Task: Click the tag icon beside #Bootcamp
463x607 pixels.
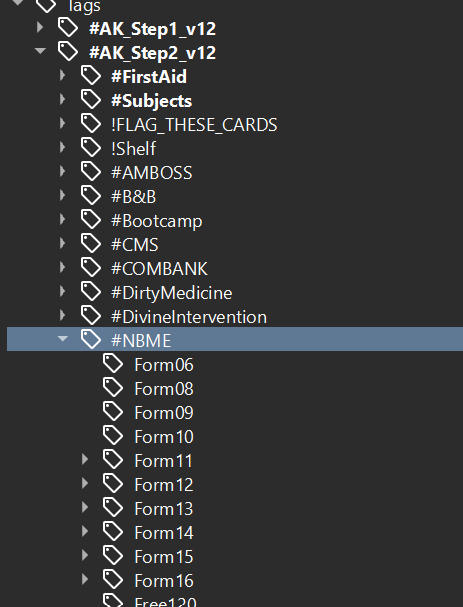Action: pyautogui.click(x=91, y=219)
